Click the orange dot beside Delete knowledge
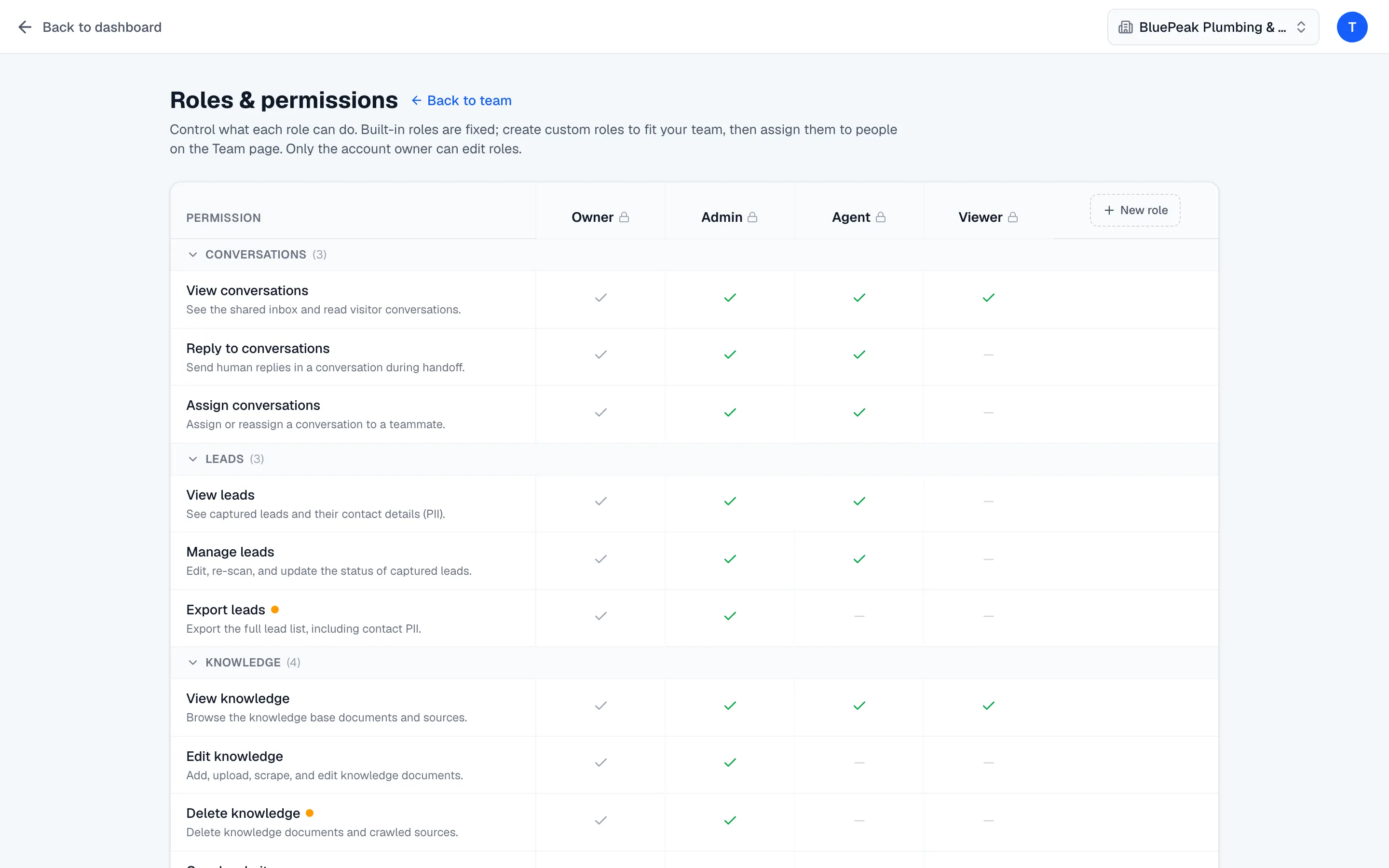This screenshot has height=868, width=1389. point(309,813)
